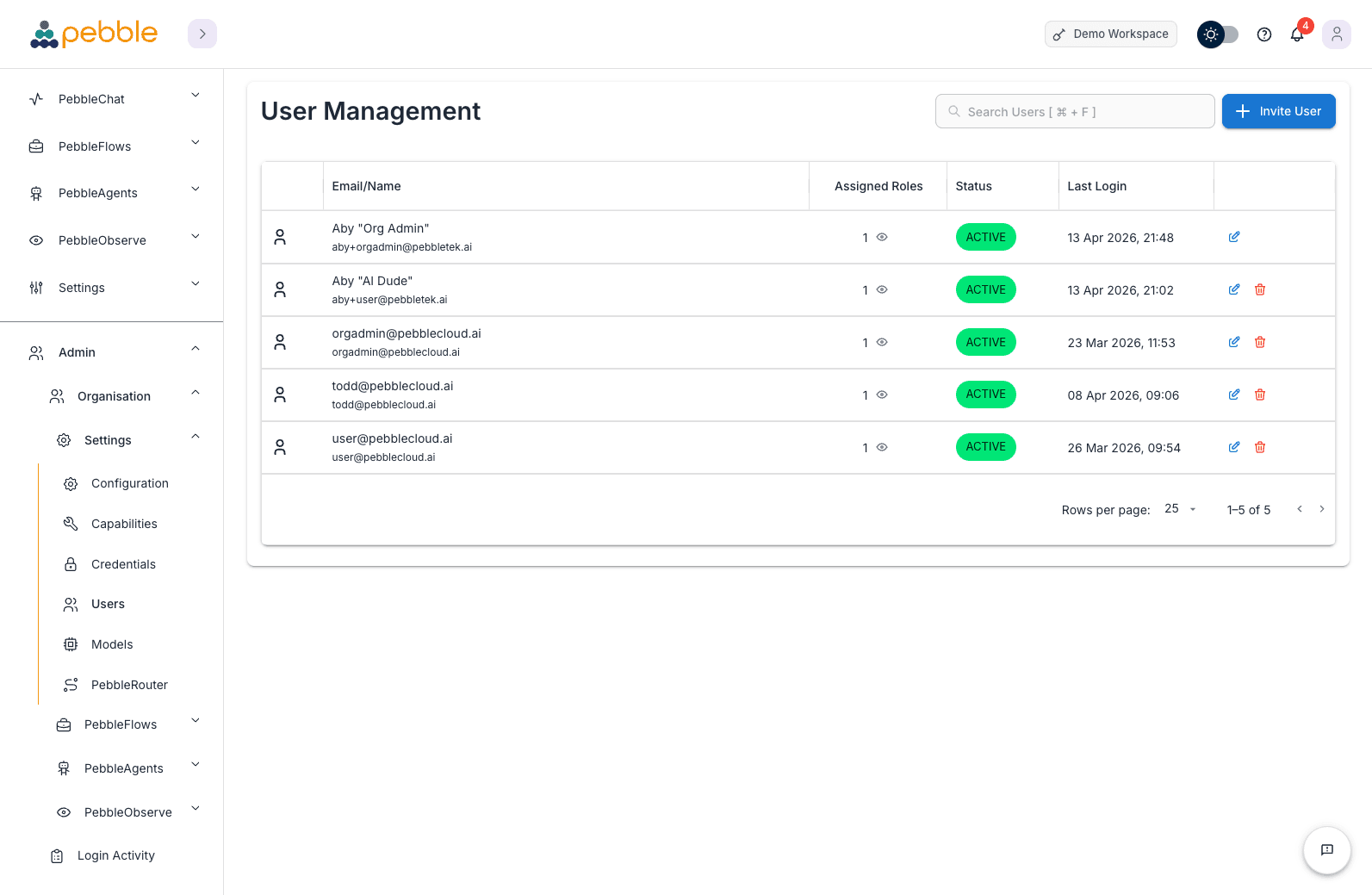The height and width of the screenshot is (895, 1372).
Task: Delete the Aby "AI Dude" user
Action: pos(1260,289)
